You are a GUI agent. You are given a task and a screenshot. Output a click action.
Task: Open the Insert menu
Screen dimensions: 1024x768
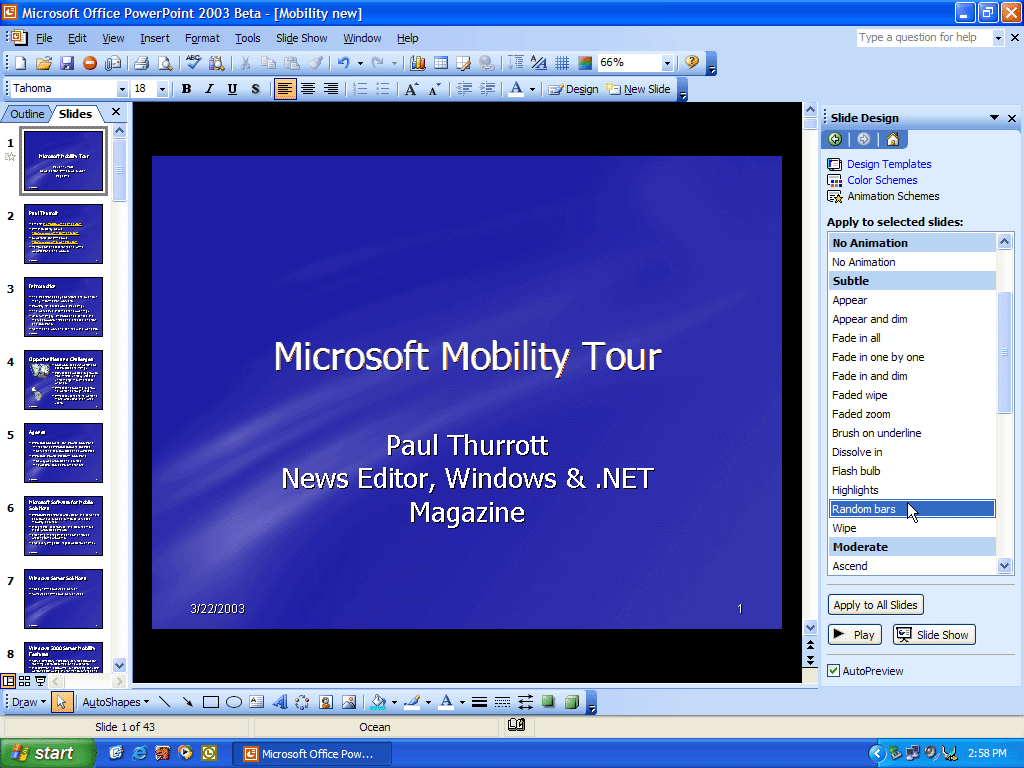(x=154, y=39)
